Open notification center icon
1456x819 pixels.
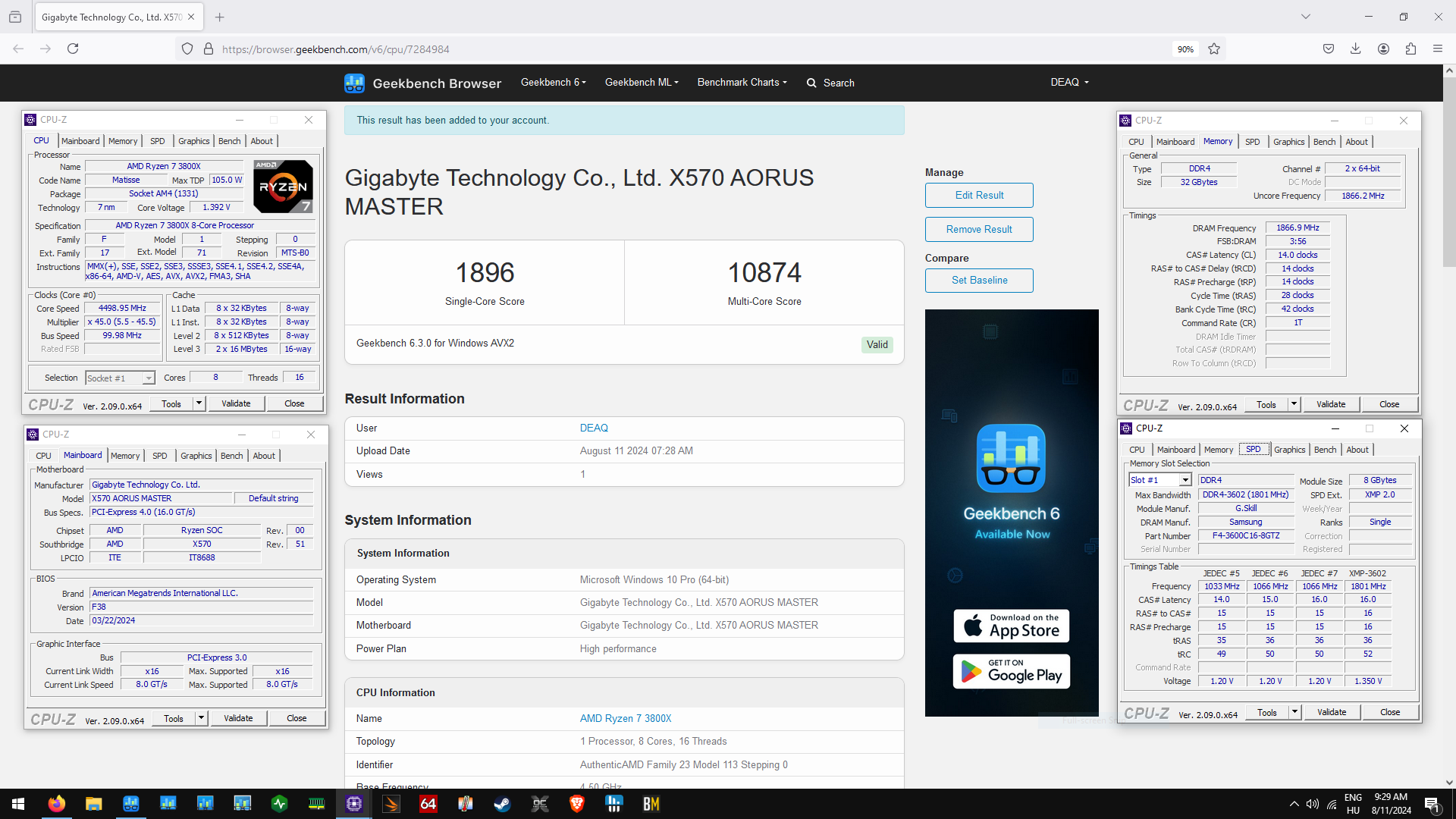[1432, 804]
